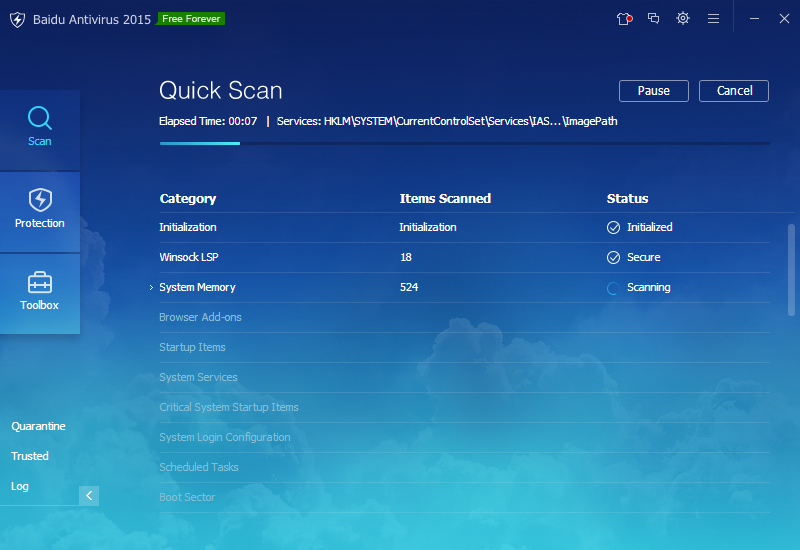Screen dimensions: 800x550
Task: Click the Services registry path text
Action: 447,121
